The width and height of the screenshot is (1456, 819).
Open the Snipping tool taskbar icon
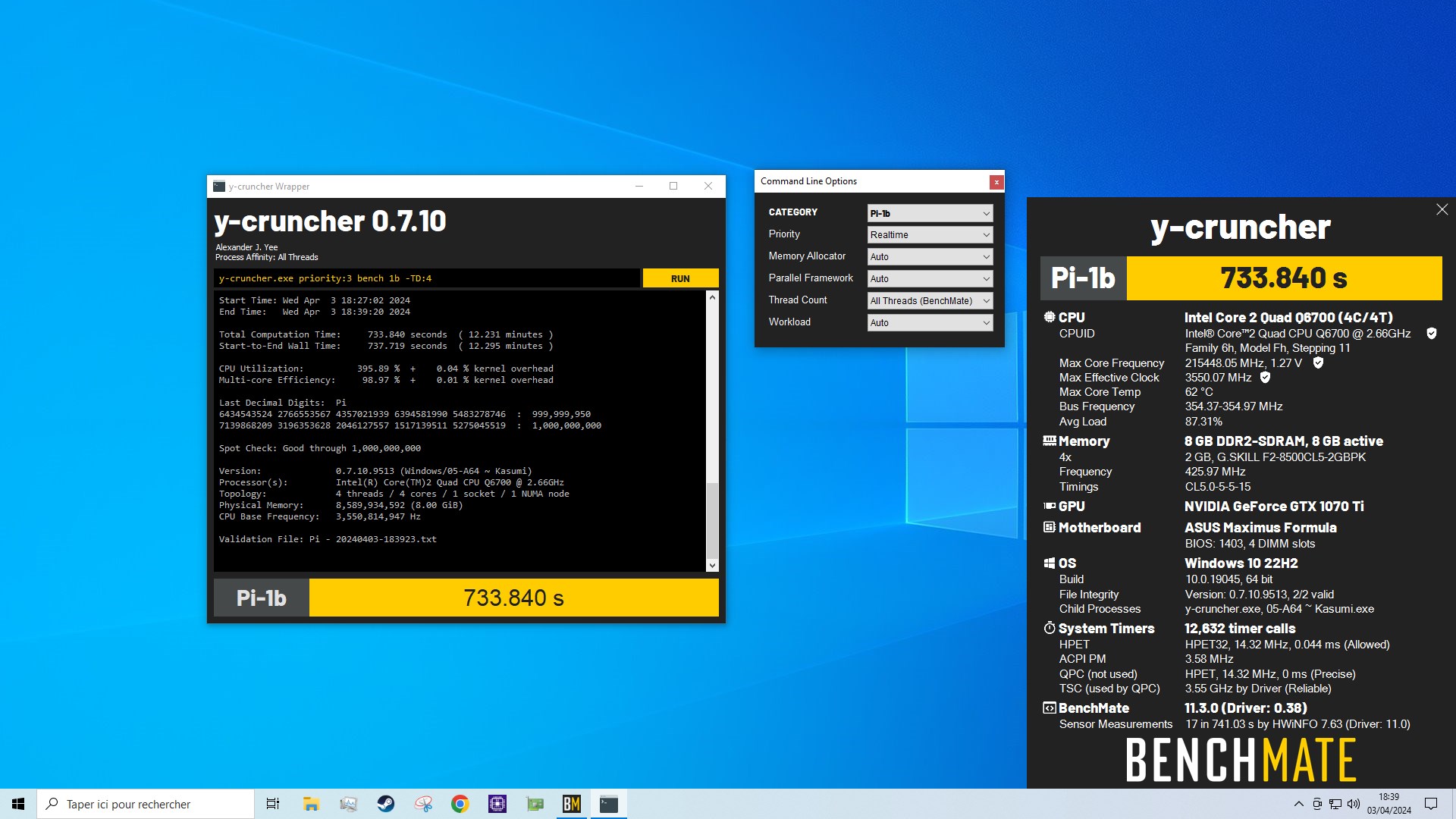tap(423, 804)
